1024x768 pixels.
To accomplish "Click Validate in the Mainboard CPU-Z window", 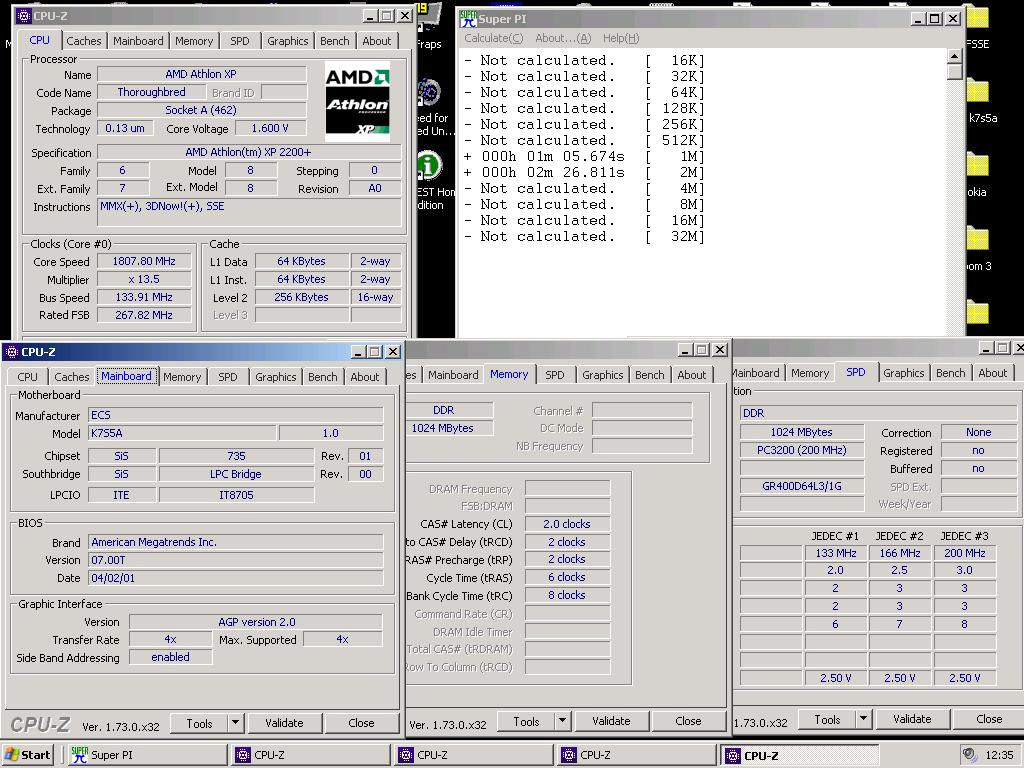I will [x=284, y=723].
